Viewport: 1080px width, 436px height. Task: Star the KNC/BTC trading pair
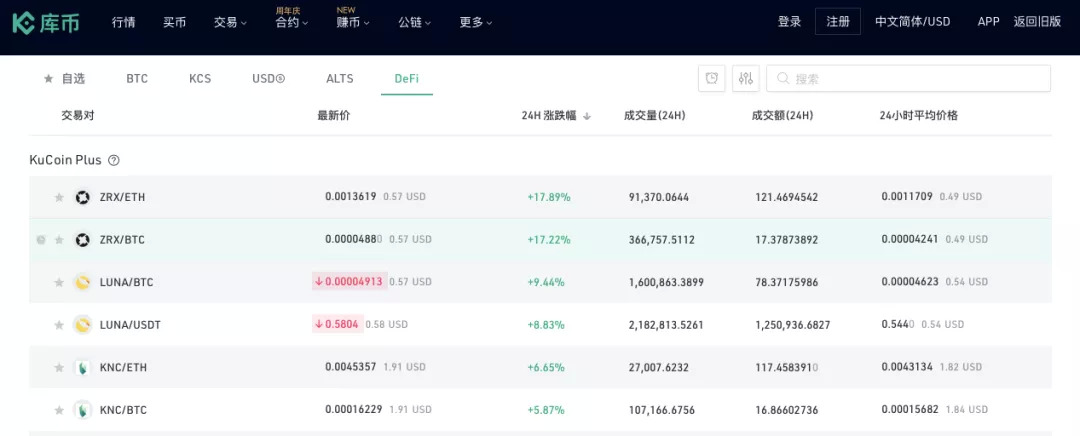coord(59,410)
